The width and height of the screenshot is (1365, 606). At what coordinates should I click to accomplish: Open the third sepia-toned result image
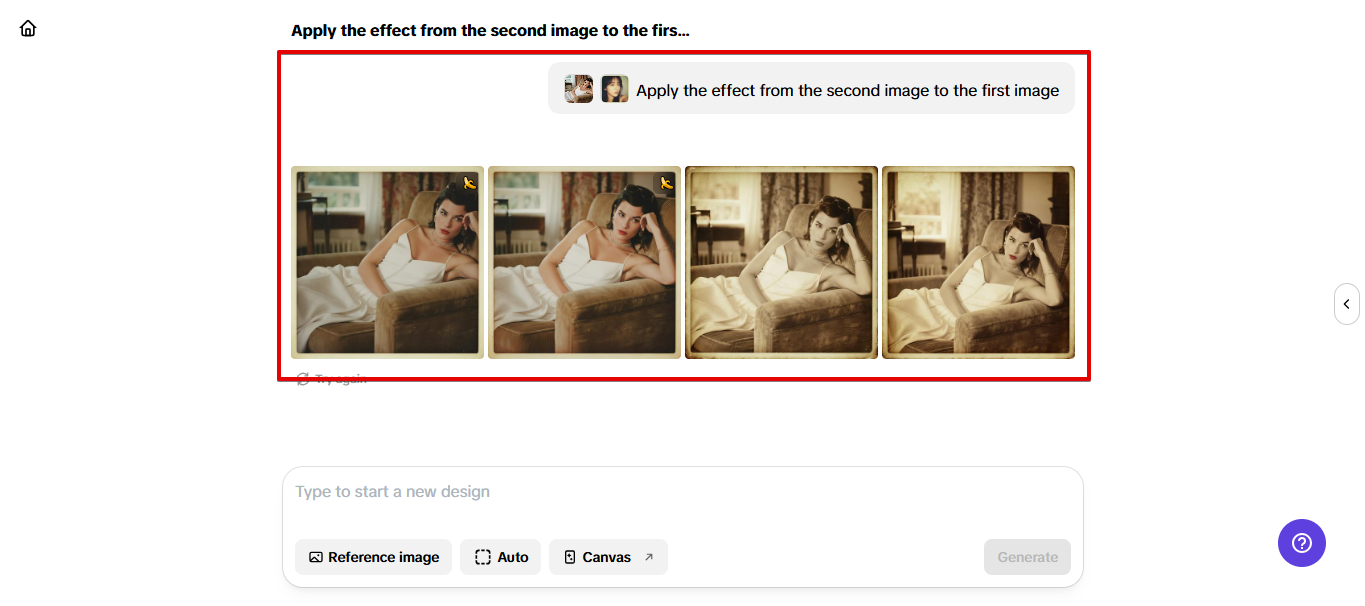pyautogui.click(x=780, y=262)
